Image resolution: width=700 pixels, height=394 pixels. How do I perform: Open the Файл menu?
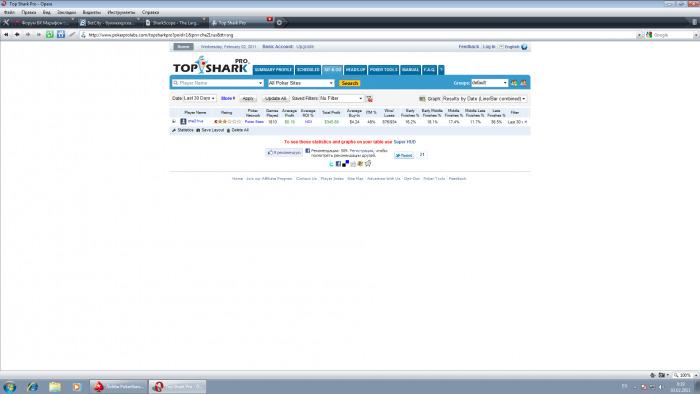(x=9, y=12)
